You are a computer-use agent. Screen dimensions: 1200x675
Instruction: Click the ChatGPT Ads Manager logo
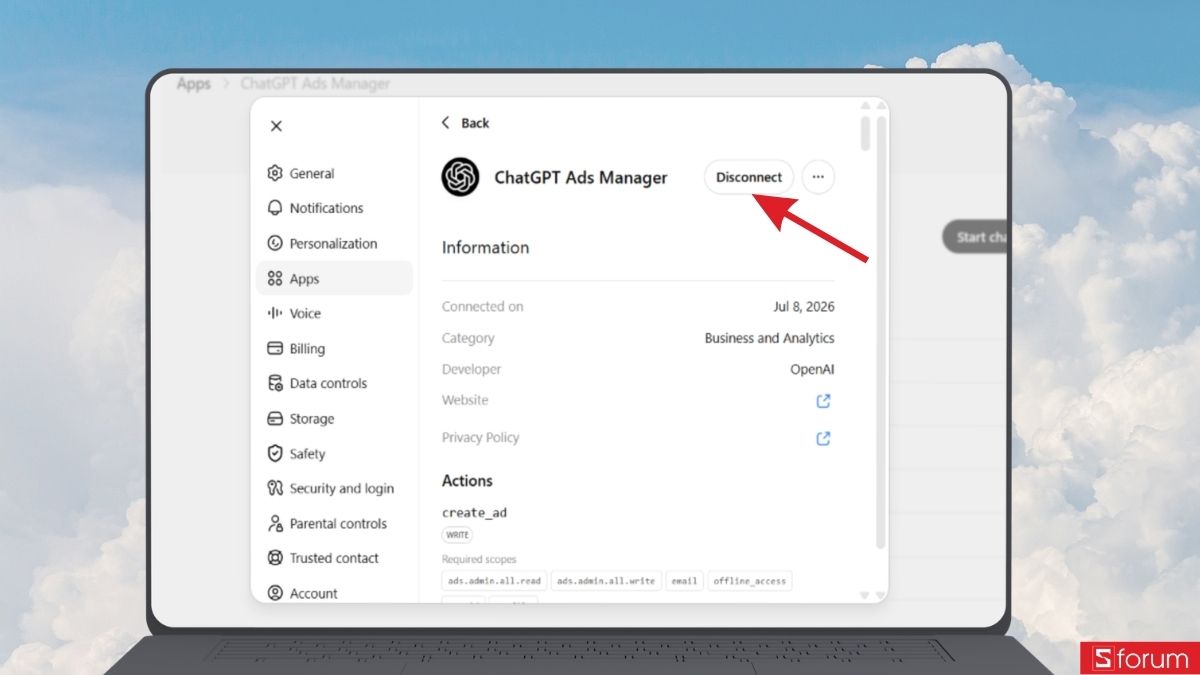coord(460,178)
